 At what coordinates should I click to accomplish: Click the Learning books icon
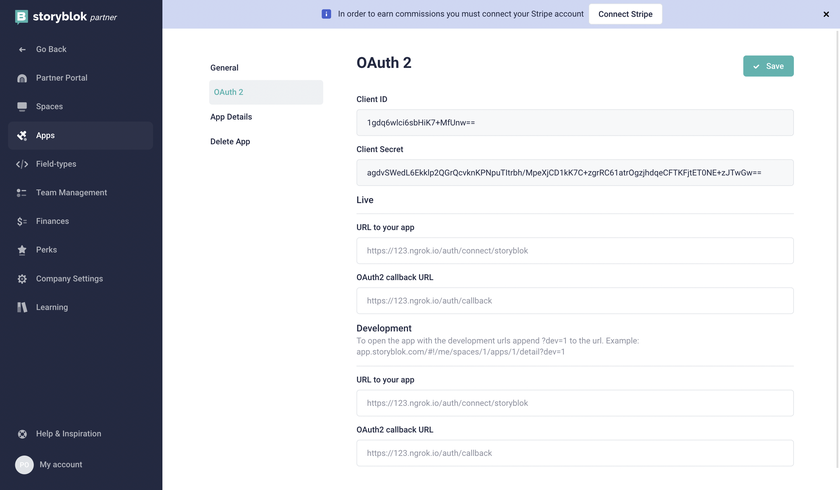pyautogui.click(x=22, y=307)
